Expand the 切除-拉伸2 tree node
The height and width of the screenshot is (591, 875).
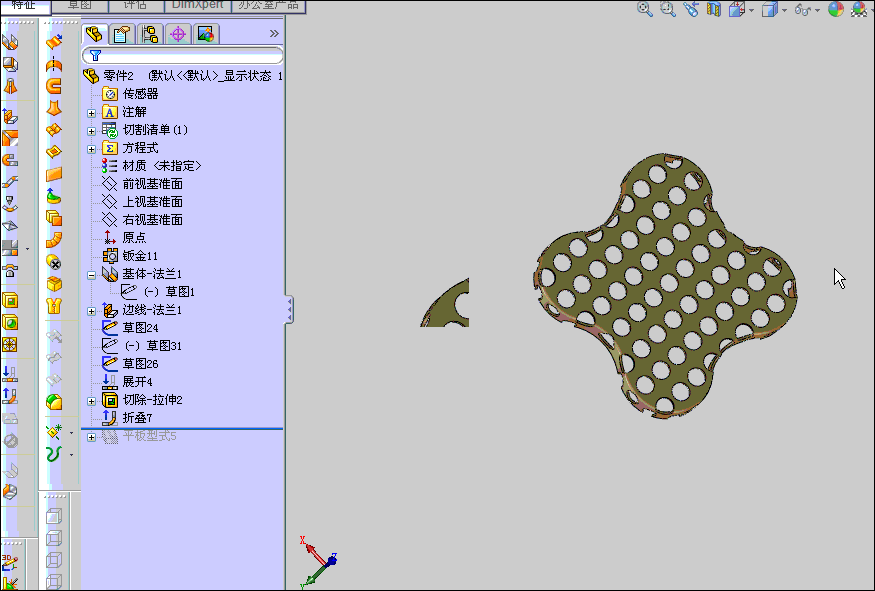(x=92, y=401)
